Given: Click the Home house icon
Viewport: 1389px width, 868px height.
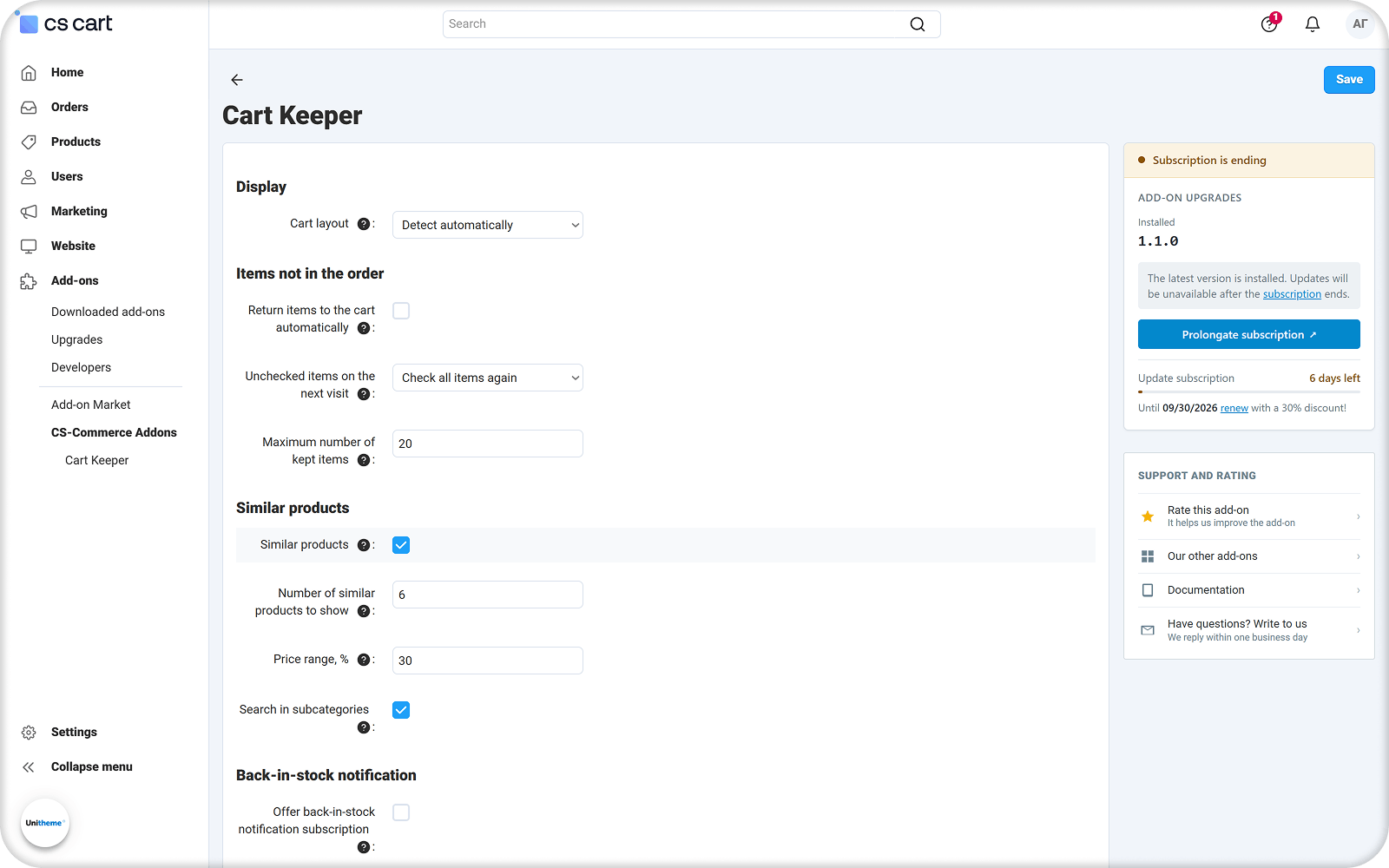Looking at the screenshot, I should 29,72.
